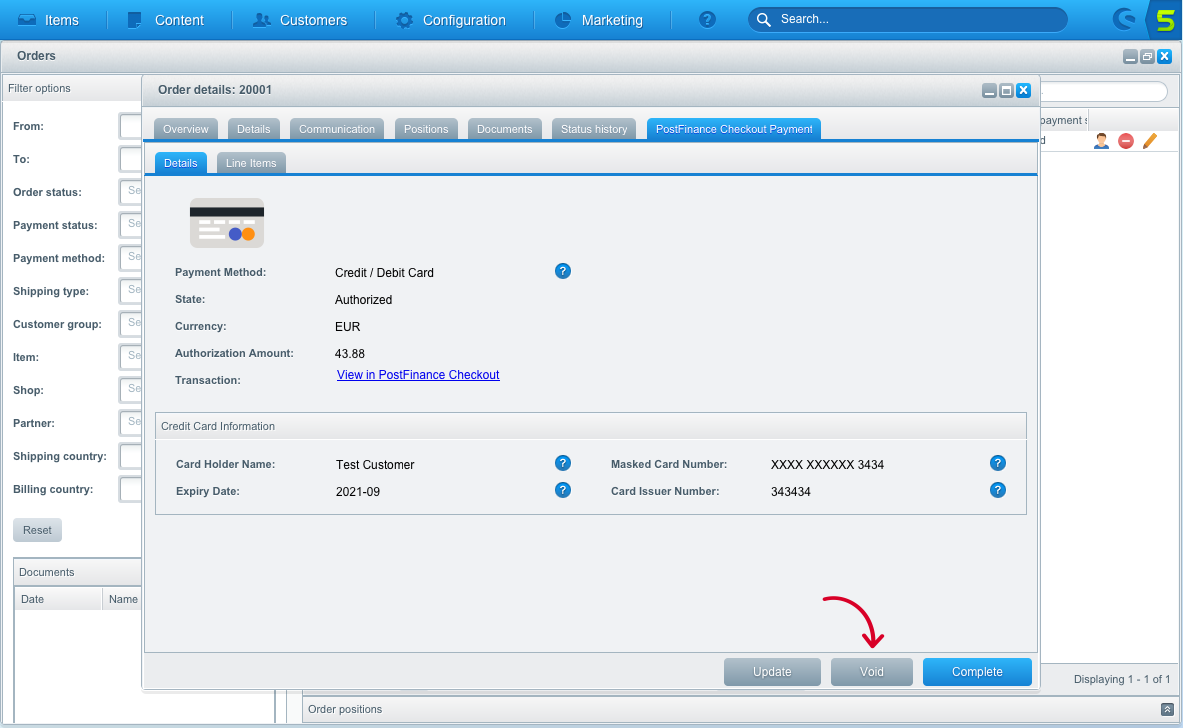Click the Reset filter button

37,530
